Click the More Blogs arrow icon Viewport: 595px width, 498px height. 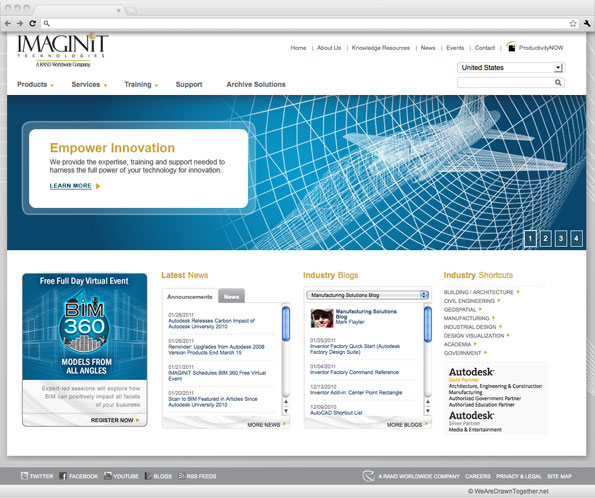point(426,424)
